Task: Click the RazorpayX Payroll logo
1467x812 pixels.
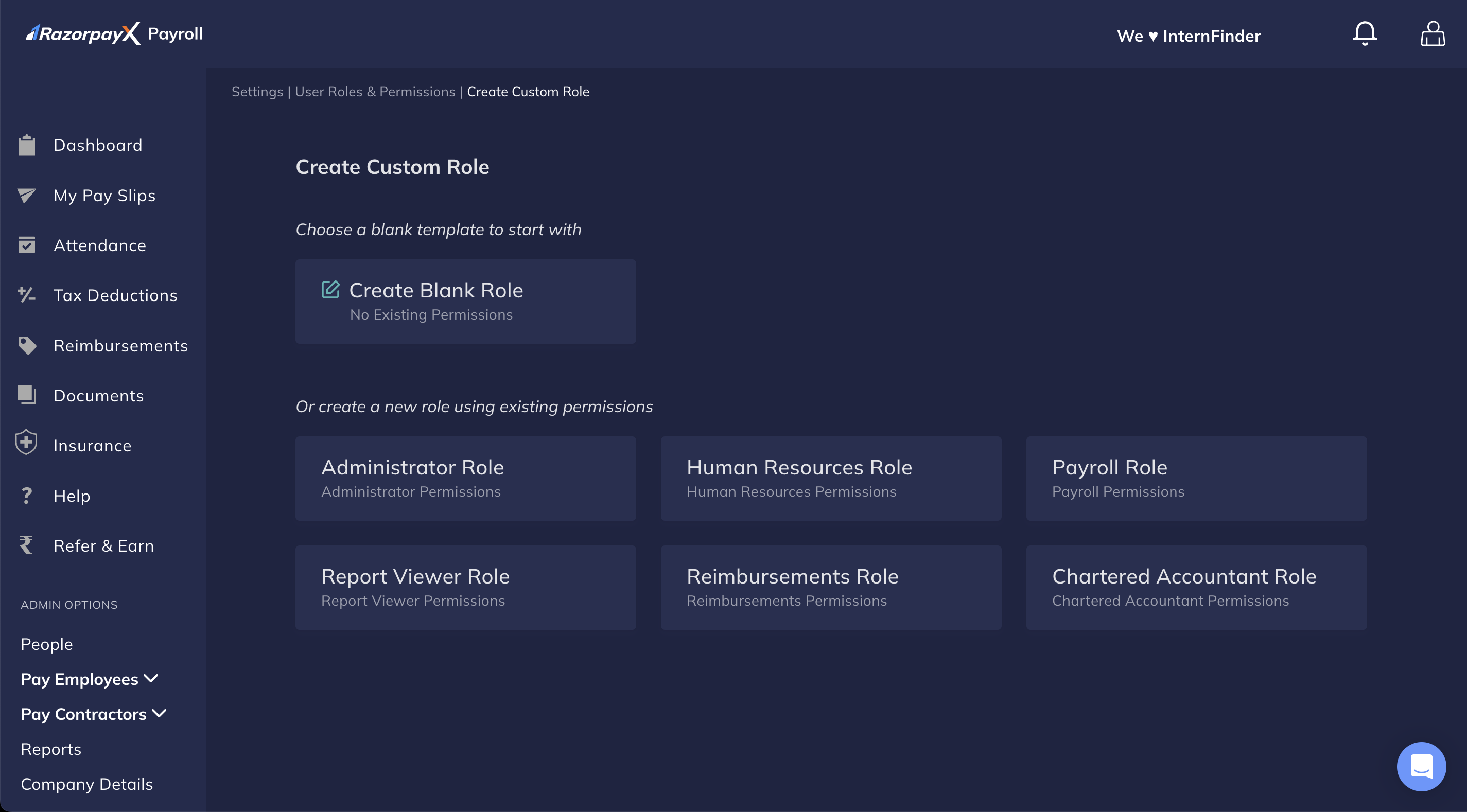Action: coord(114,33)
